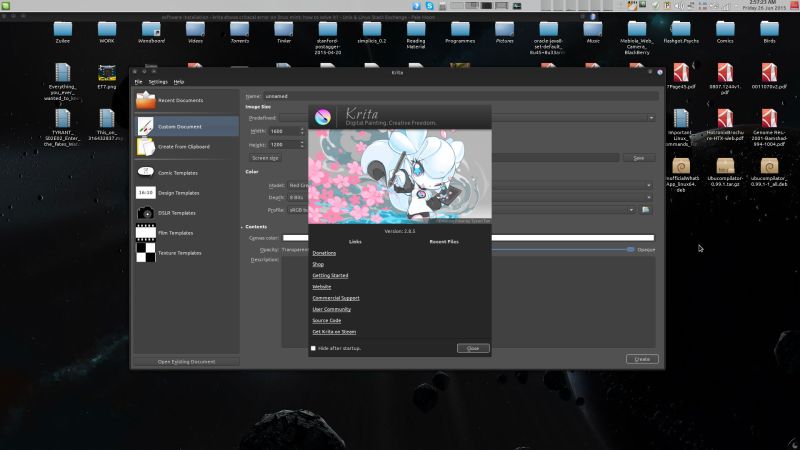This screenshot has width=800, height=450.
Task: Open 0011078v2.pdf on the desktop
Action: (769, 77)
